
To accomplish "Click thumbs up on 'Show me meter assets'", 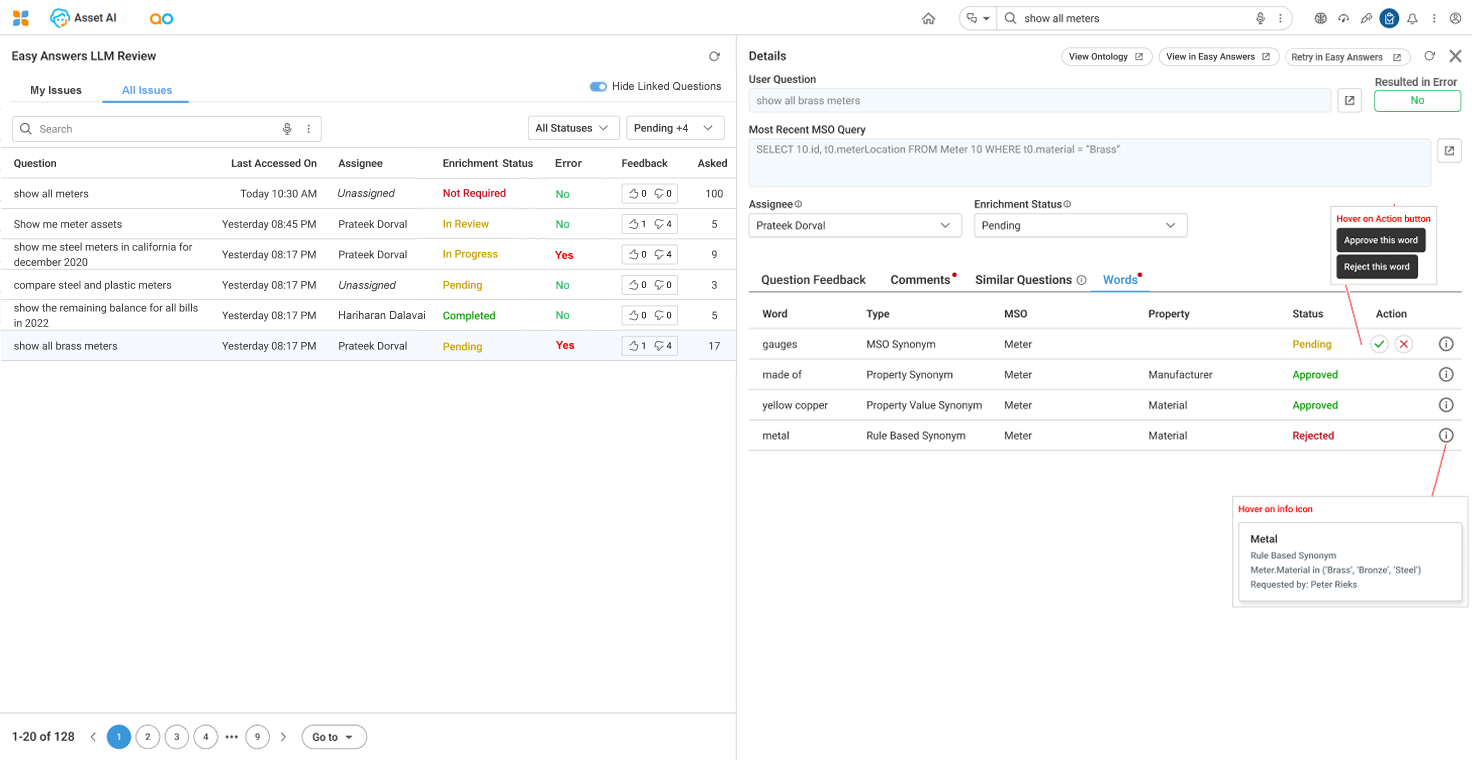I will pos(634,224).
